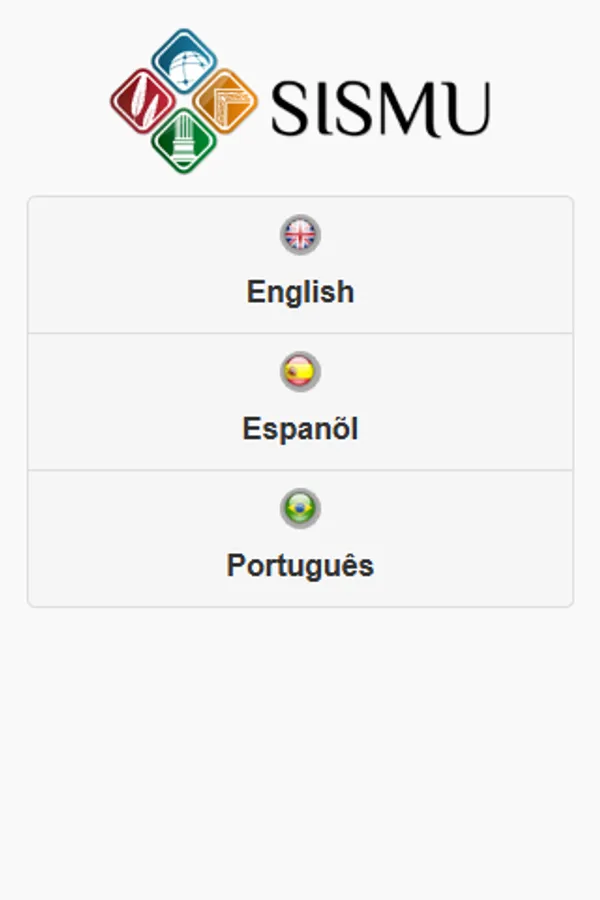The width and height of the screenshot is (600, 900).
Task: Tap the letter U ending SISMU
Action: pyautogui.click(x=466, y=109)
